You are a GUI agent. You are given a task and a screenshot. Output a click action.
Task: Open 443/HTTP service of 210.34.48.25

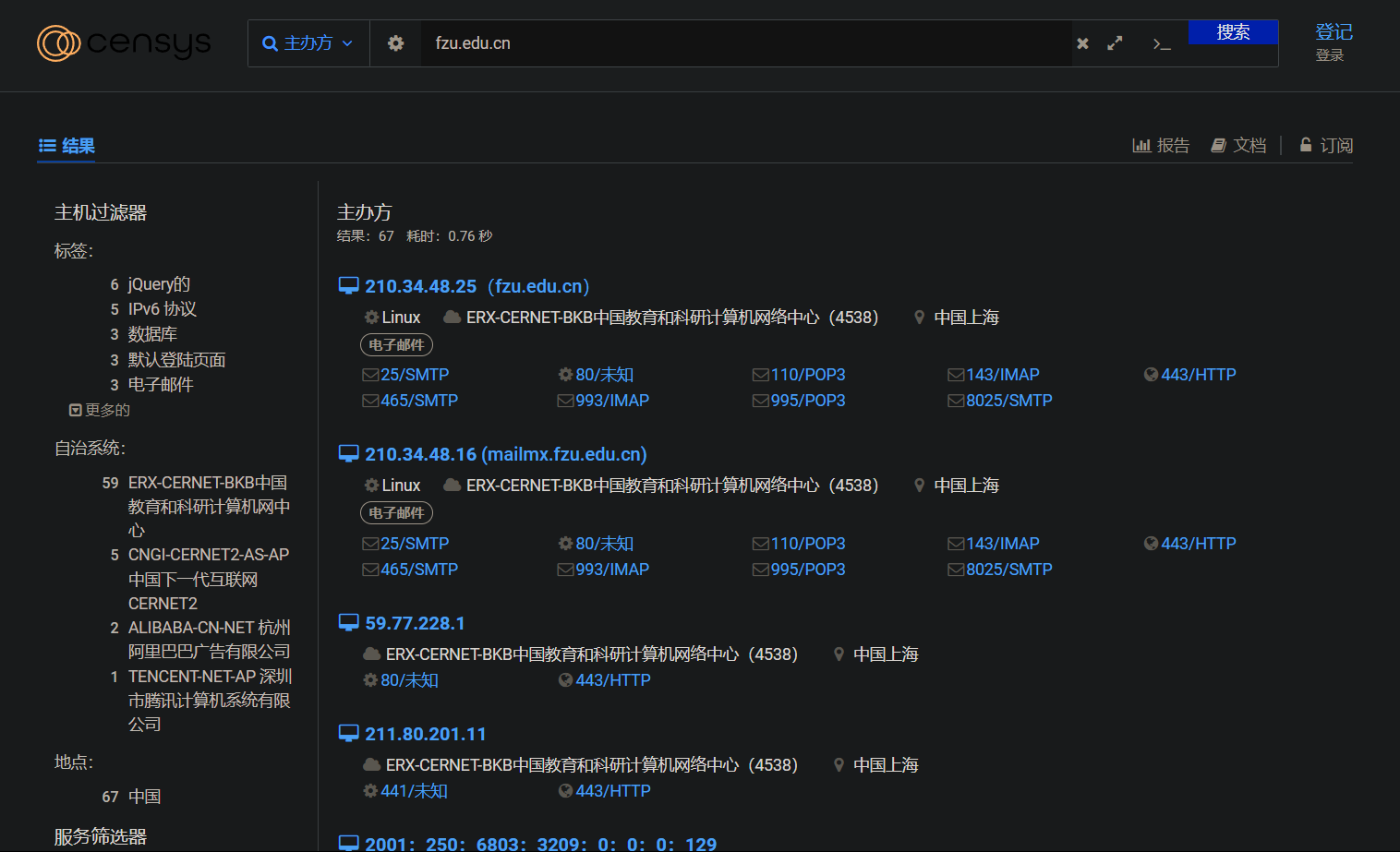pos(1189,375)
